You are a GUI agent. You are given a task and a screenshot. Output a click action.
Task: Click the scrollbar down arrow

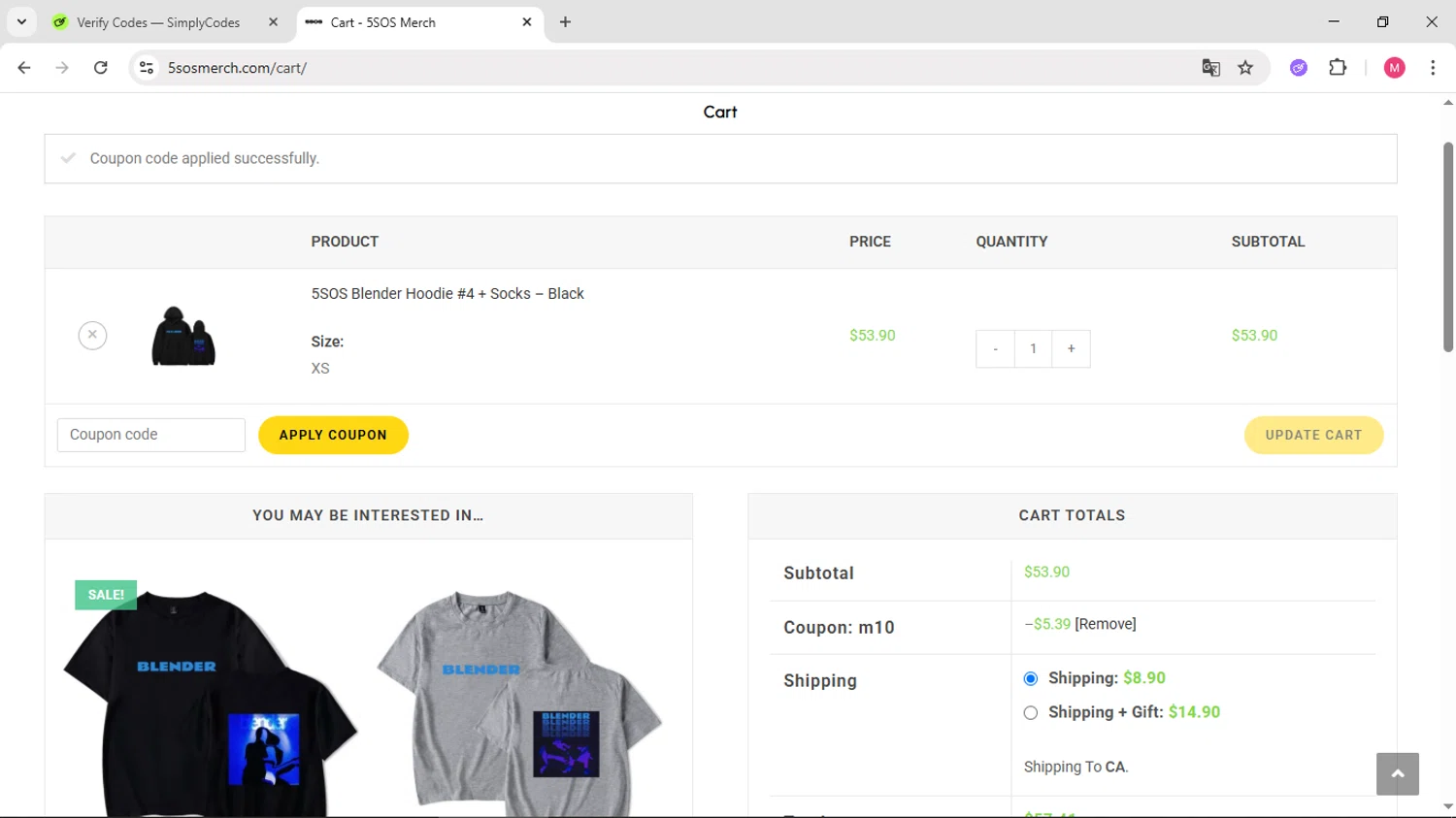tap(1447, 806)
